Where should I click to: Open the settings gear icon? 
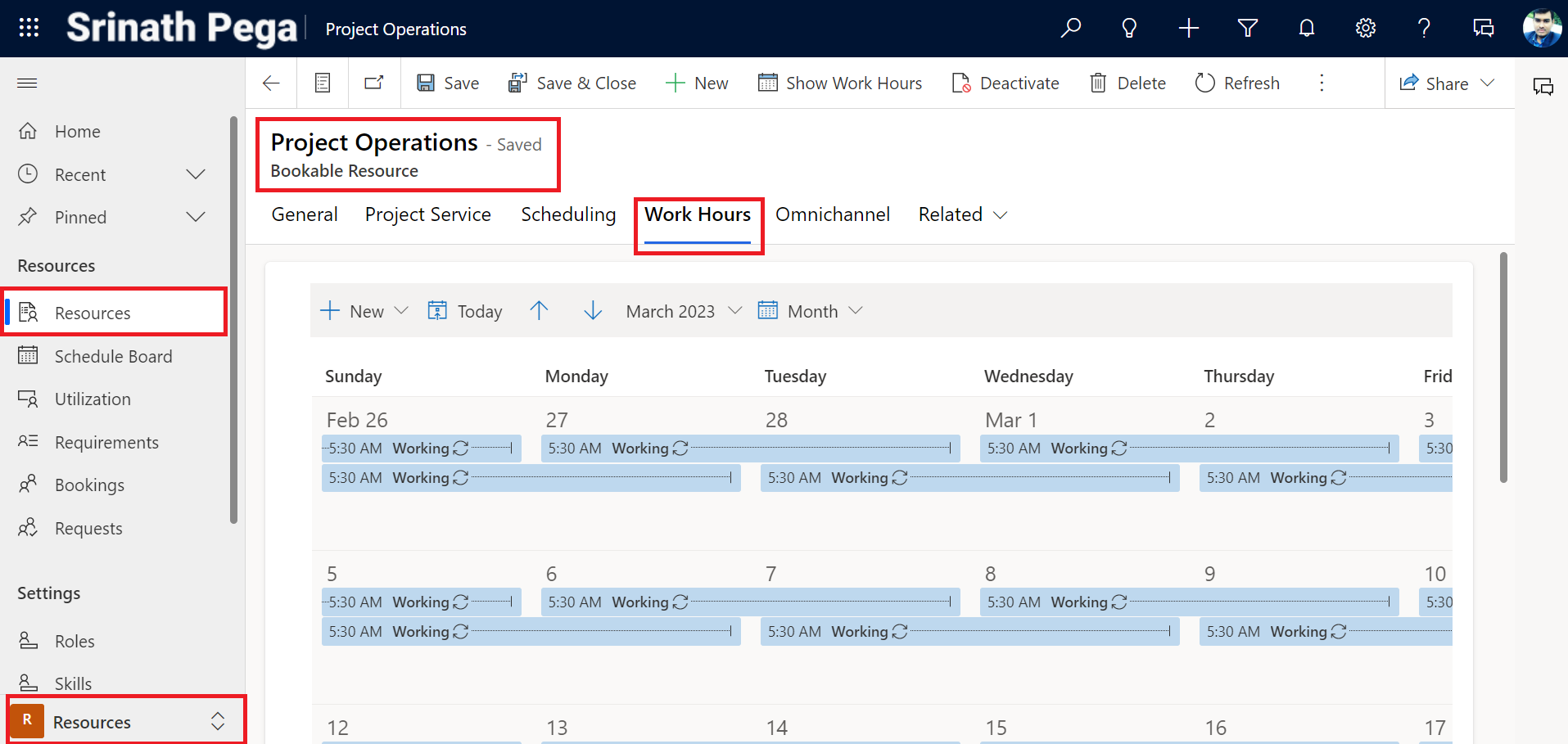(1365, 28)
